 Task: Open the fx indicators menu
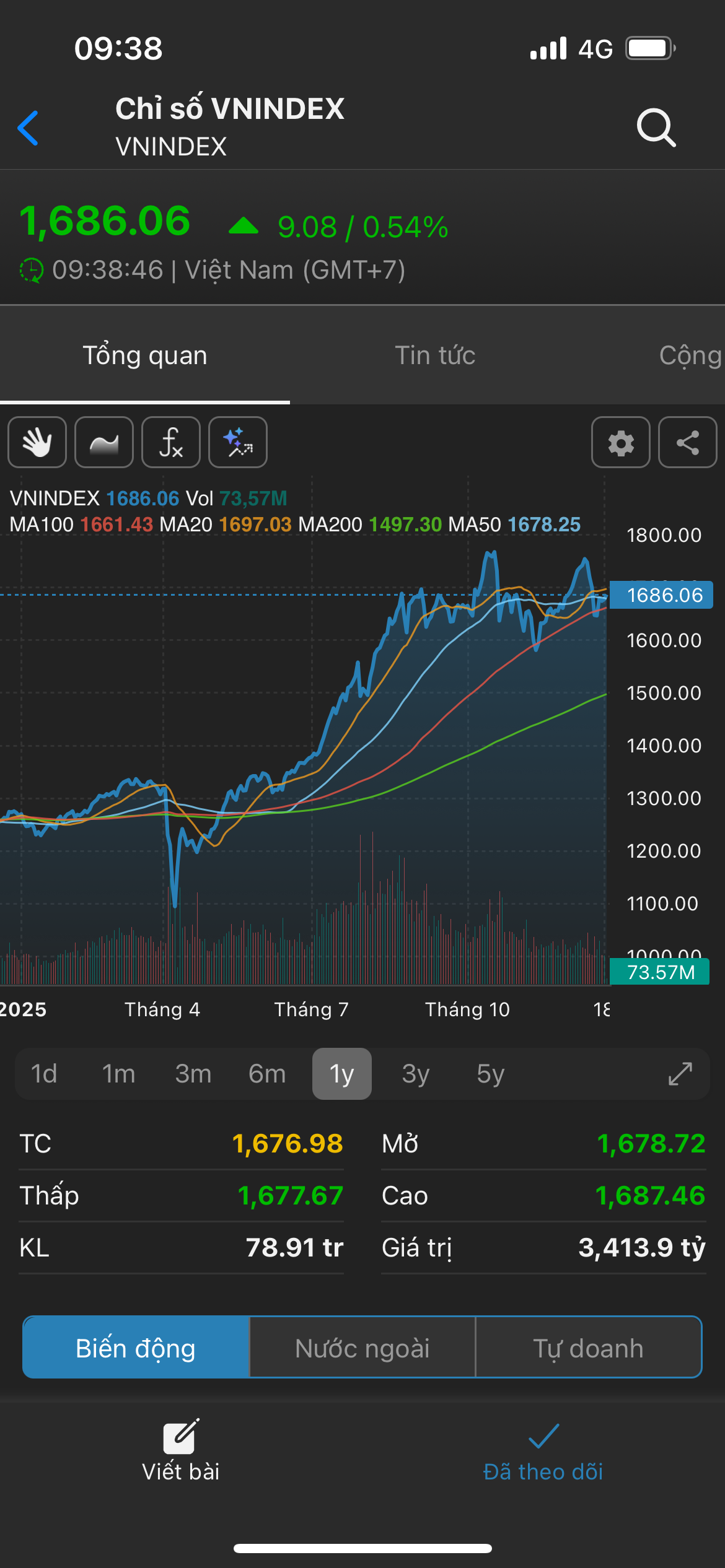click(x=171, y=442)
